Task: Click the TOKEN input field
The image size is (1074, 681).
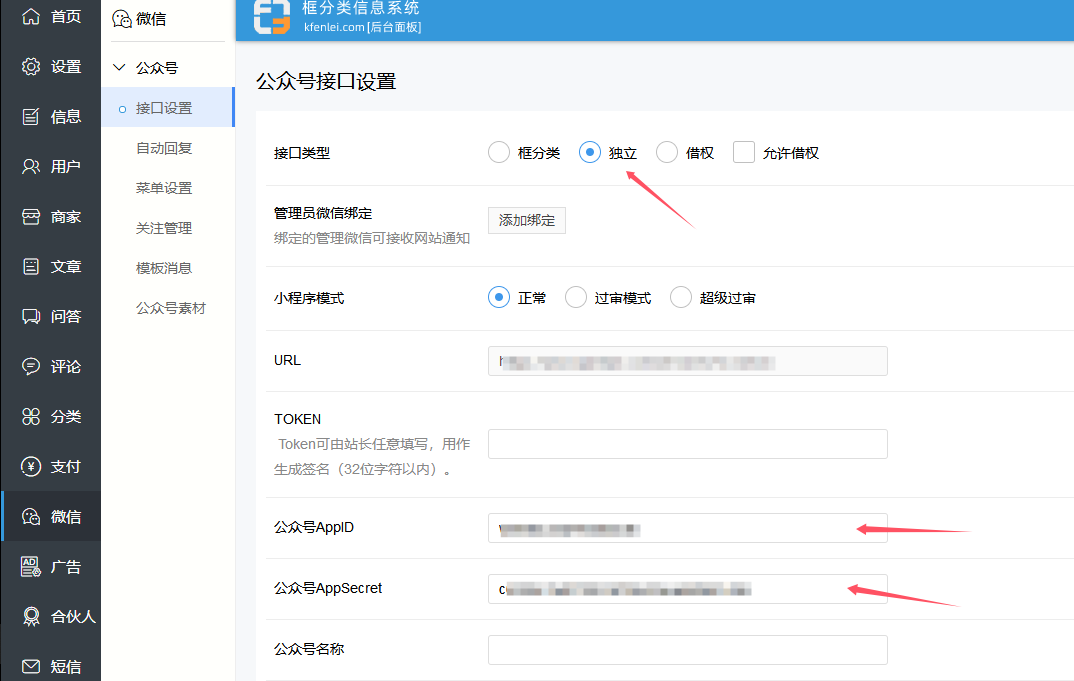Action: (x=687, y=444)
